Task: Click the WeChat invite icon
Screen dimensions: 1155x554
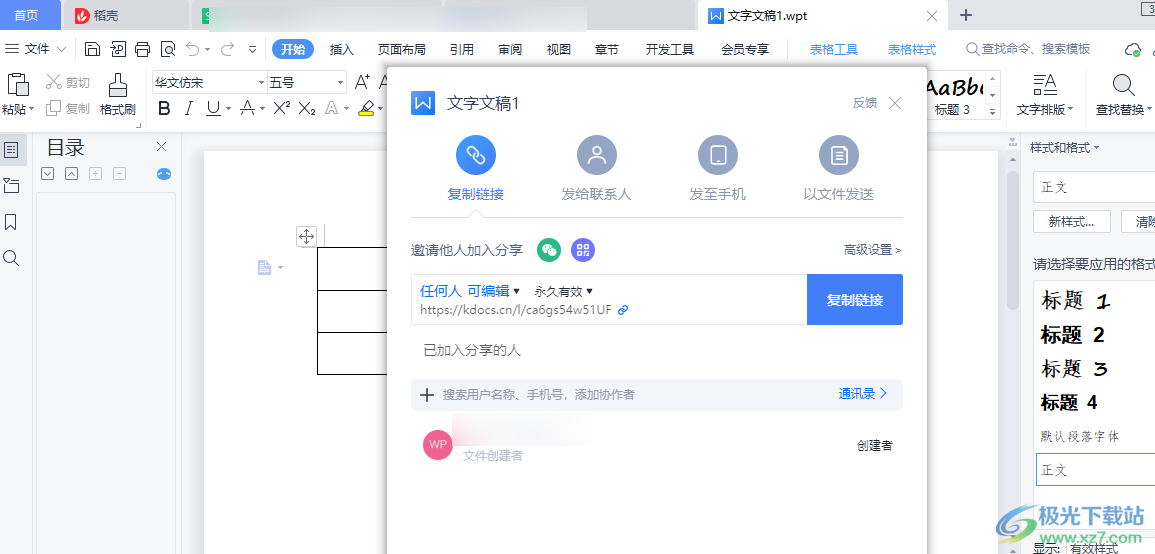Action: pos(549,250)
